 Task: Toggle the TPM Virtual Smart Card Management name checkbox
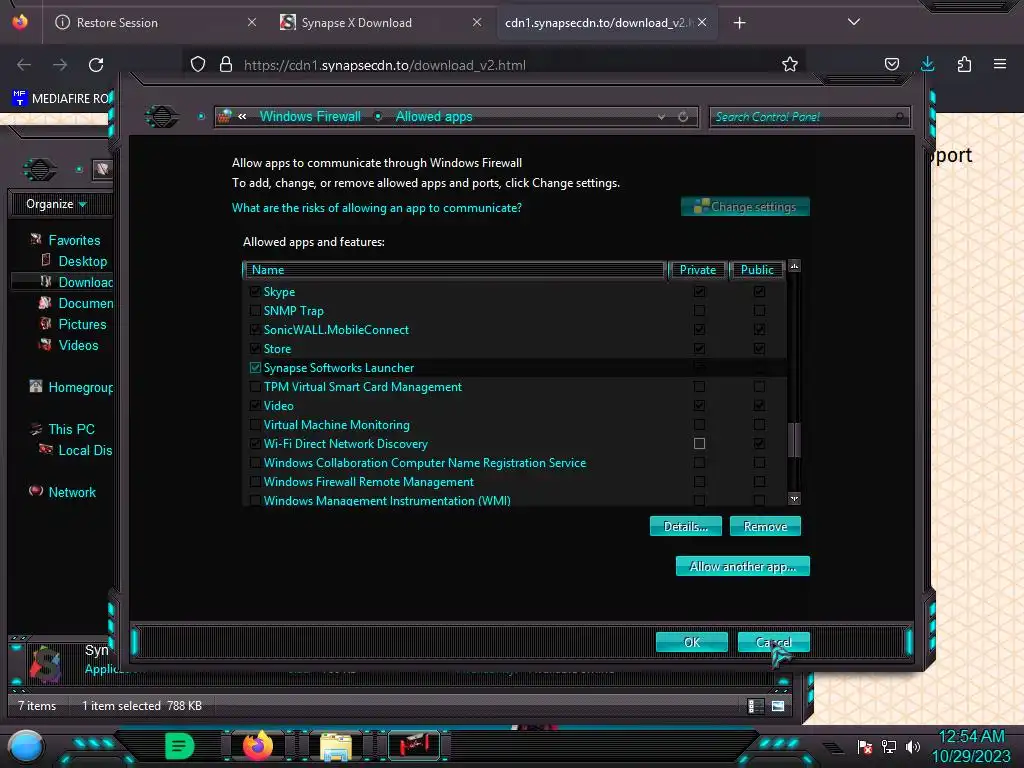point(255,387)
